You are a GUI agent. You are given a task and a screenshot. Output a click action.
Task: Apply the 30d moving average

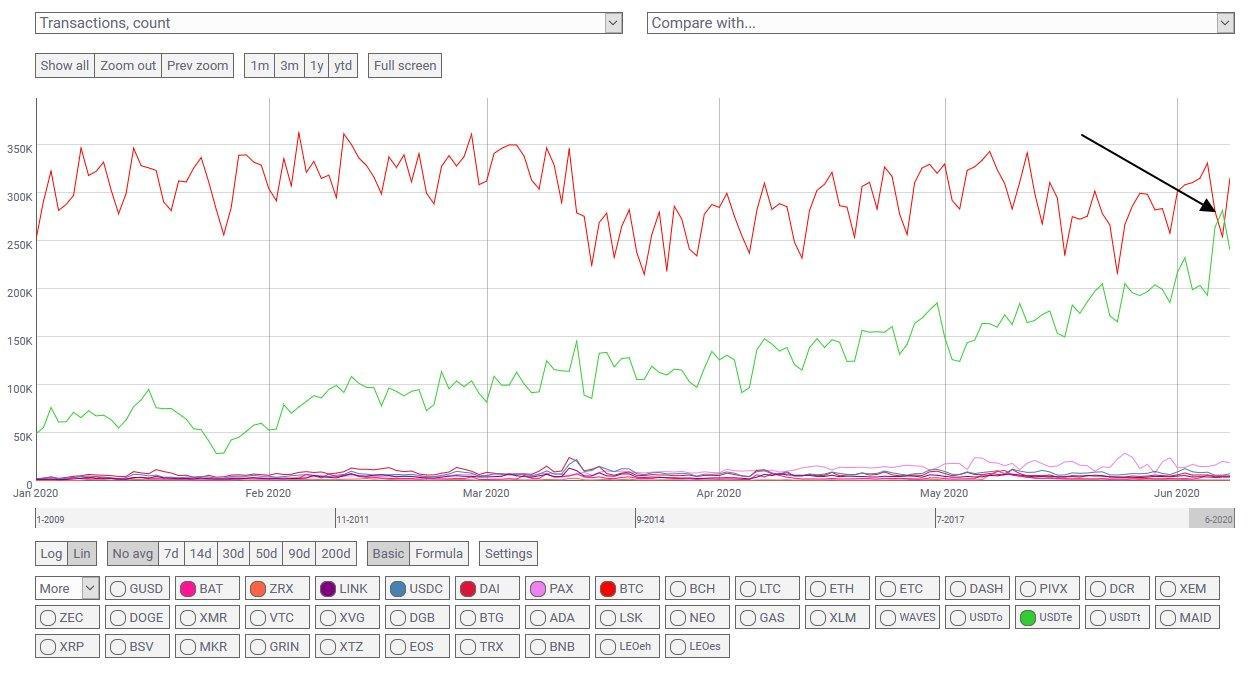(x=233, y=553)
